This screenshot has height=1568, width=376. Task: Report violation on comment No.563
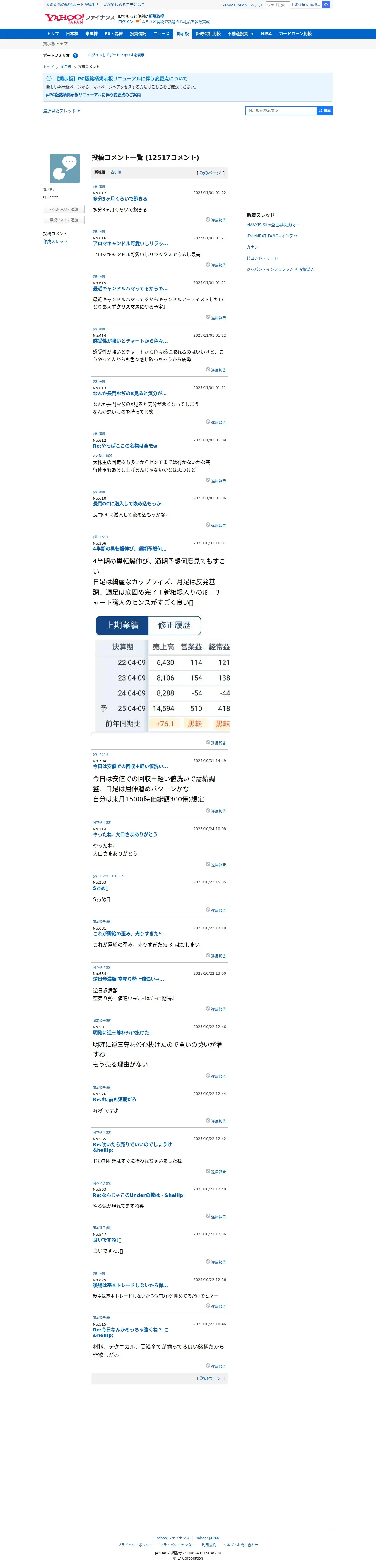216,1217
